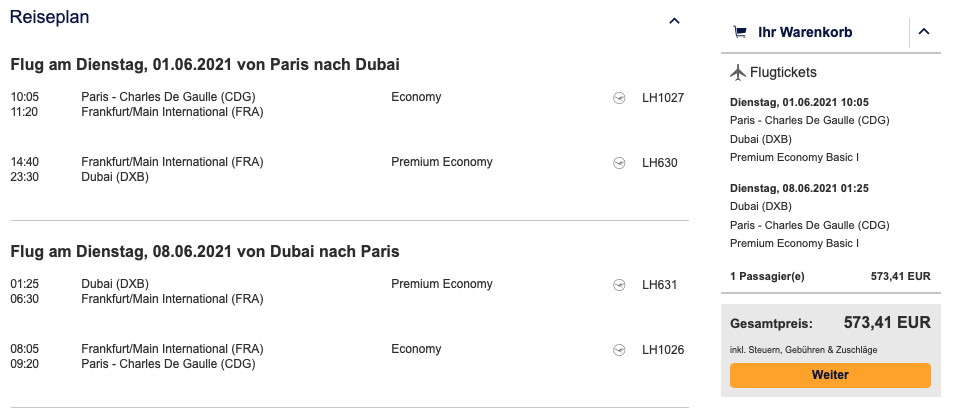The height and width of the screenshot is (414, 978).
Task: Click the Reiseplan heading
Action: [50, 18]
